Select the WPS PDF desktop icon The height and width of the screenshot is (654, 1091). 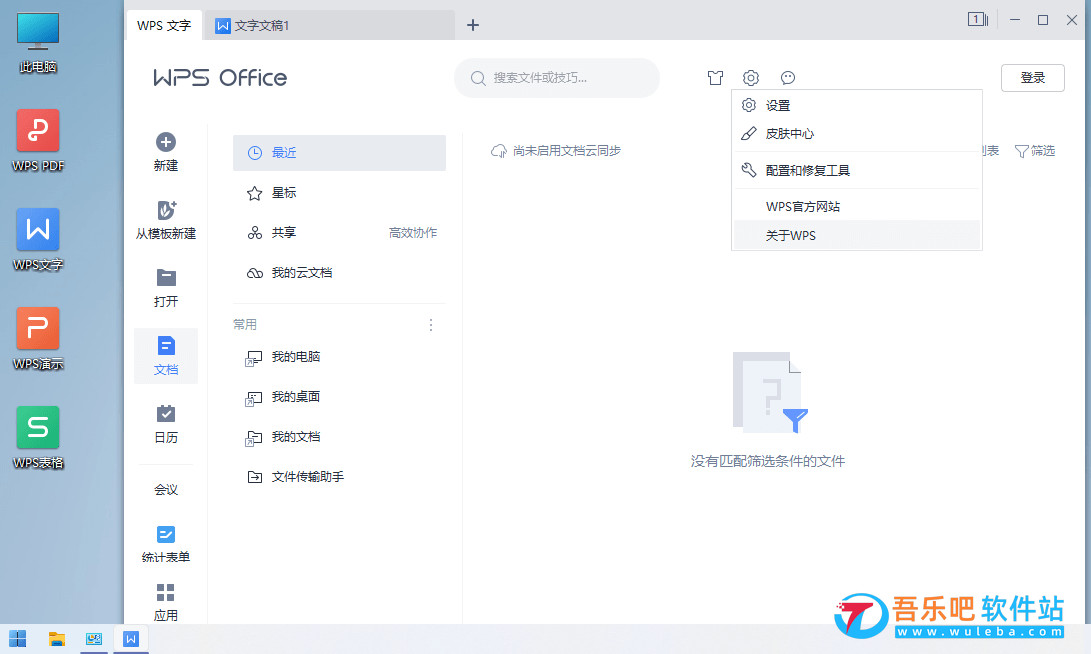click(x=38, y=141)
